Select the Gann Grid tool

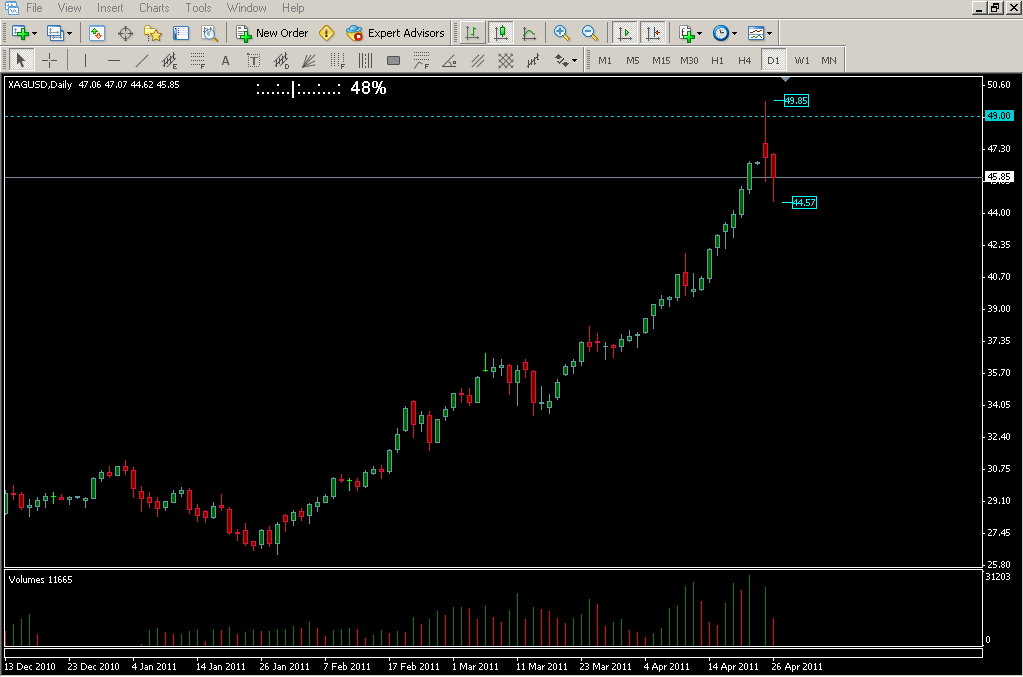pyautogui.click(x=506, y=61)
